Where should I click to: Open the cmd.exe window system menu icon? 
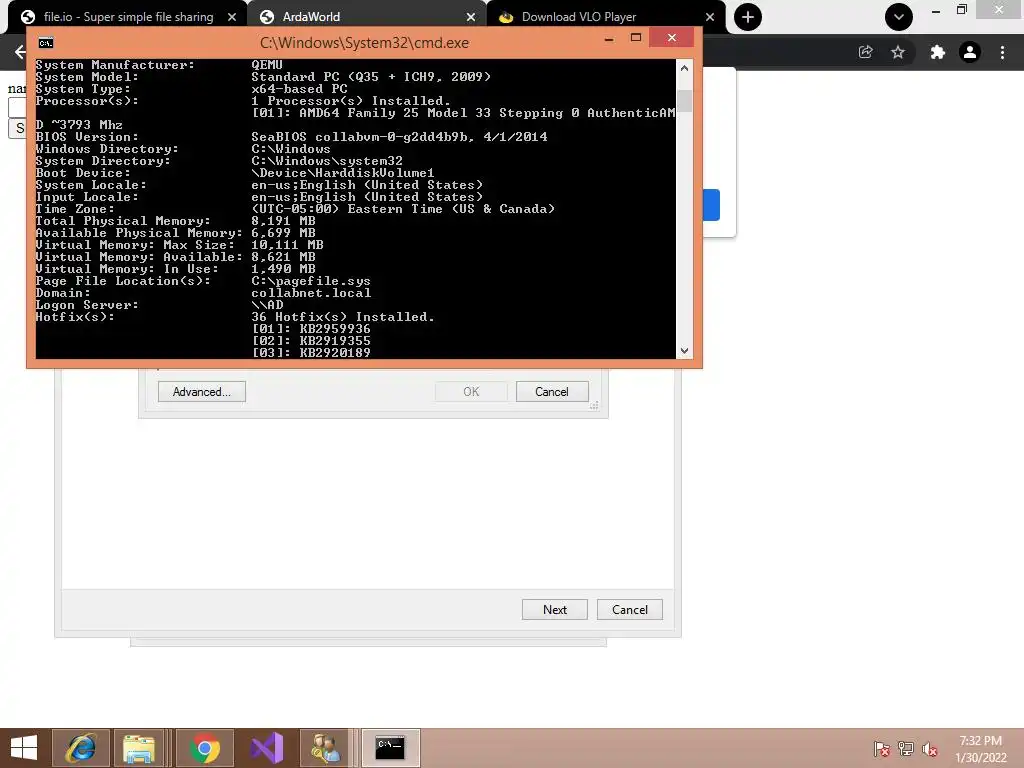(x=46, y=43)
